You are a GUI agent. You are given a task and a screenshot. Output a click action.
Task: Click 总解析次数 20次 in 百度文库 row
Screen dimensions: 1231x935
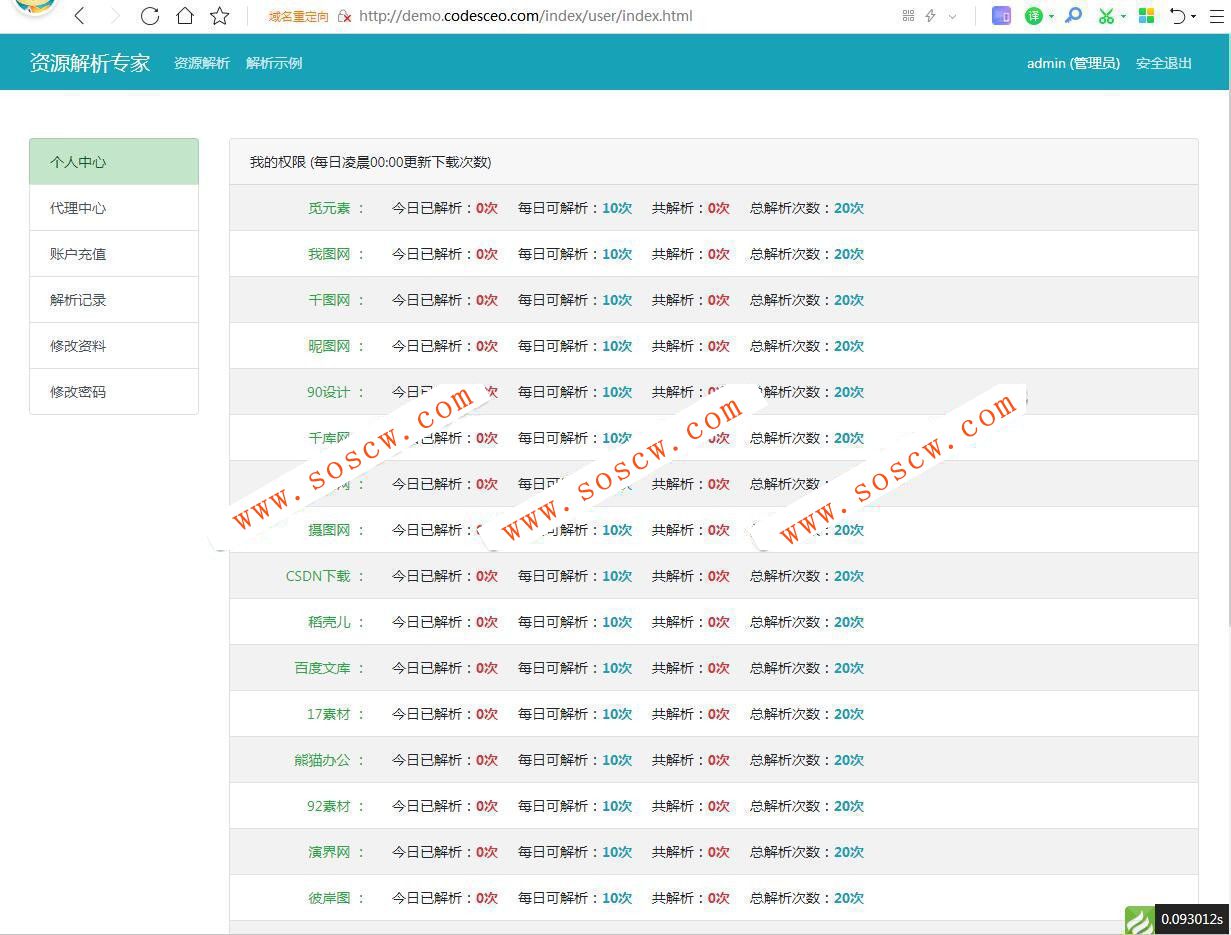pos(807,668)
